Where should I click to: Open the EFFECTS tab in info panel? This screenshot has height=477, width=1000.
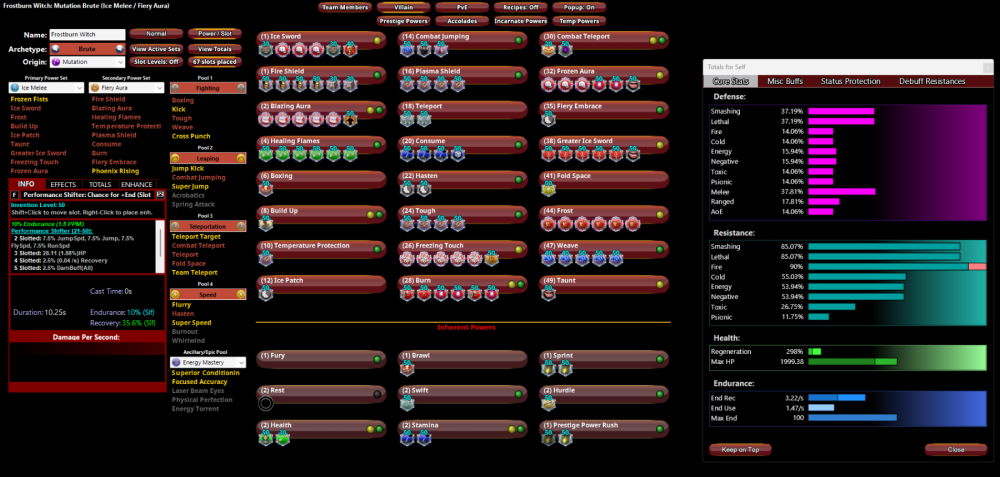[63, 184]
